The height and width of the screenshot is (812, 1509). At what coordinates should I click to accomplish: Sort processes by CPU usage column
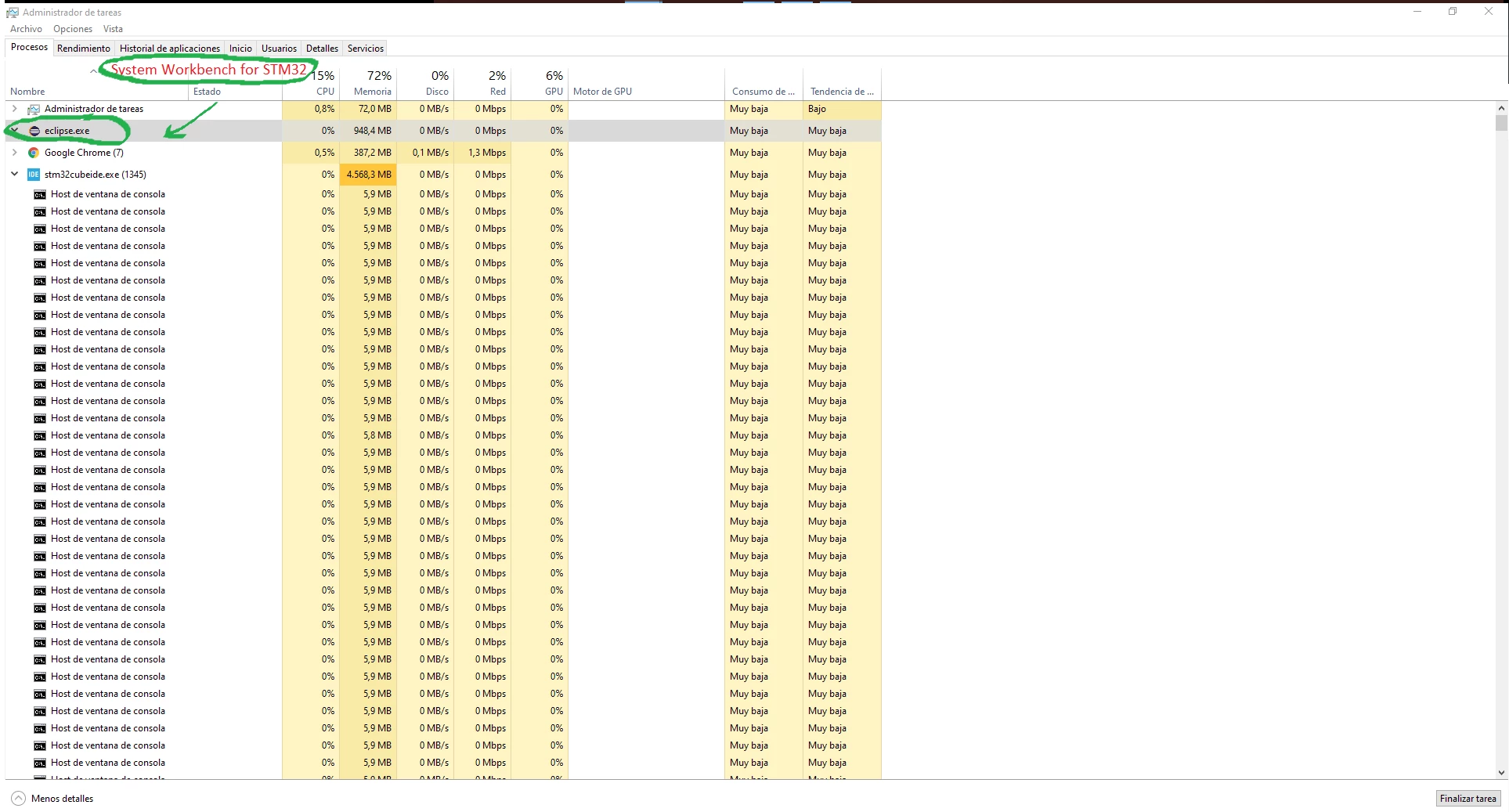(x=311, y=85)
